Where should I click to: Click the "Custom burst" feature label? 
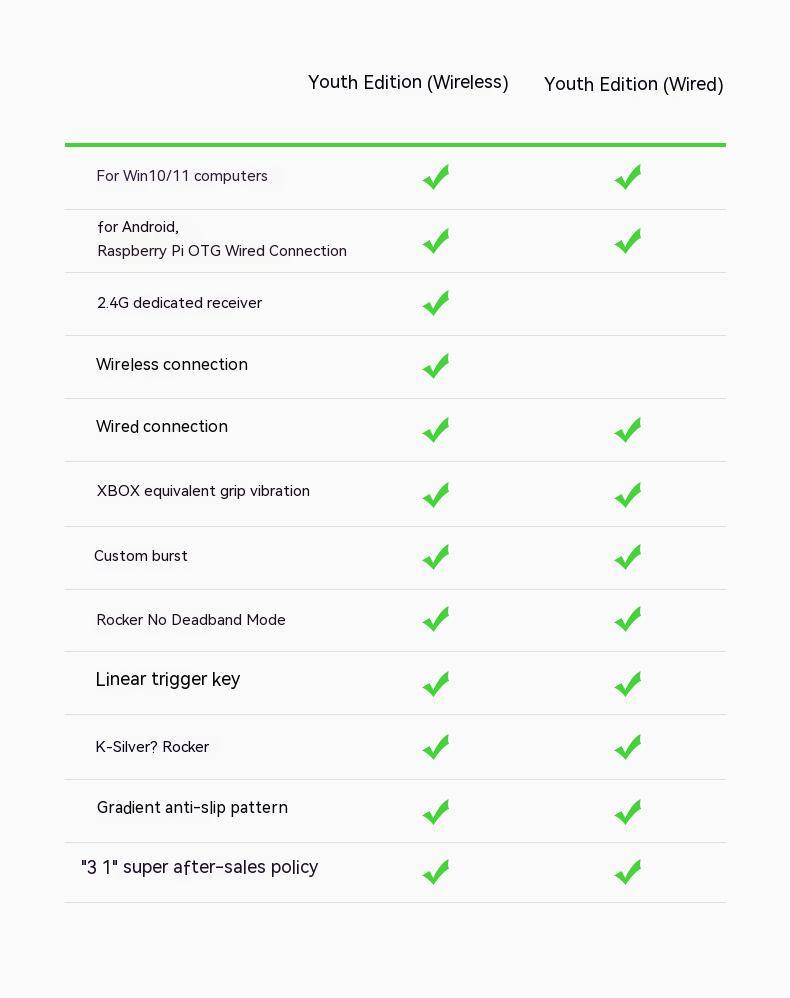[x=141, y=556]
